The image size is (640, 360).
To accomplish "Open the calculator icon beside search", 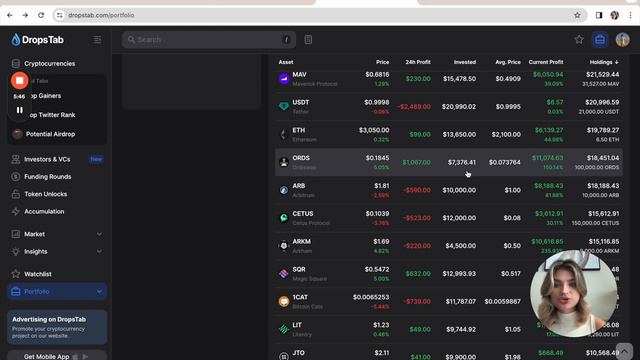I will 308,40.
